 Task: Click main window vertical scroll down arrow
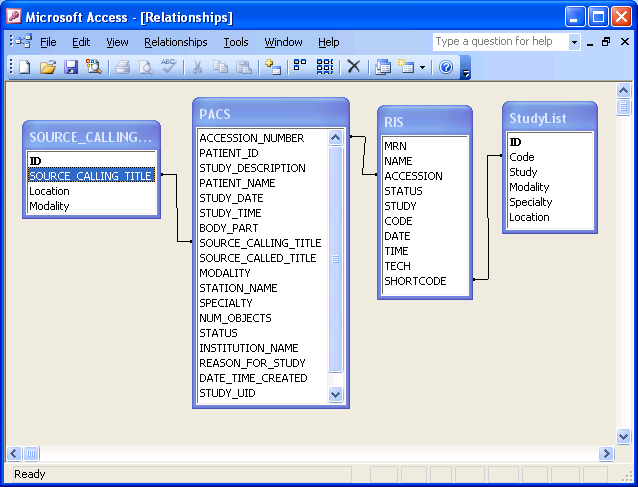tap(623, 437)
